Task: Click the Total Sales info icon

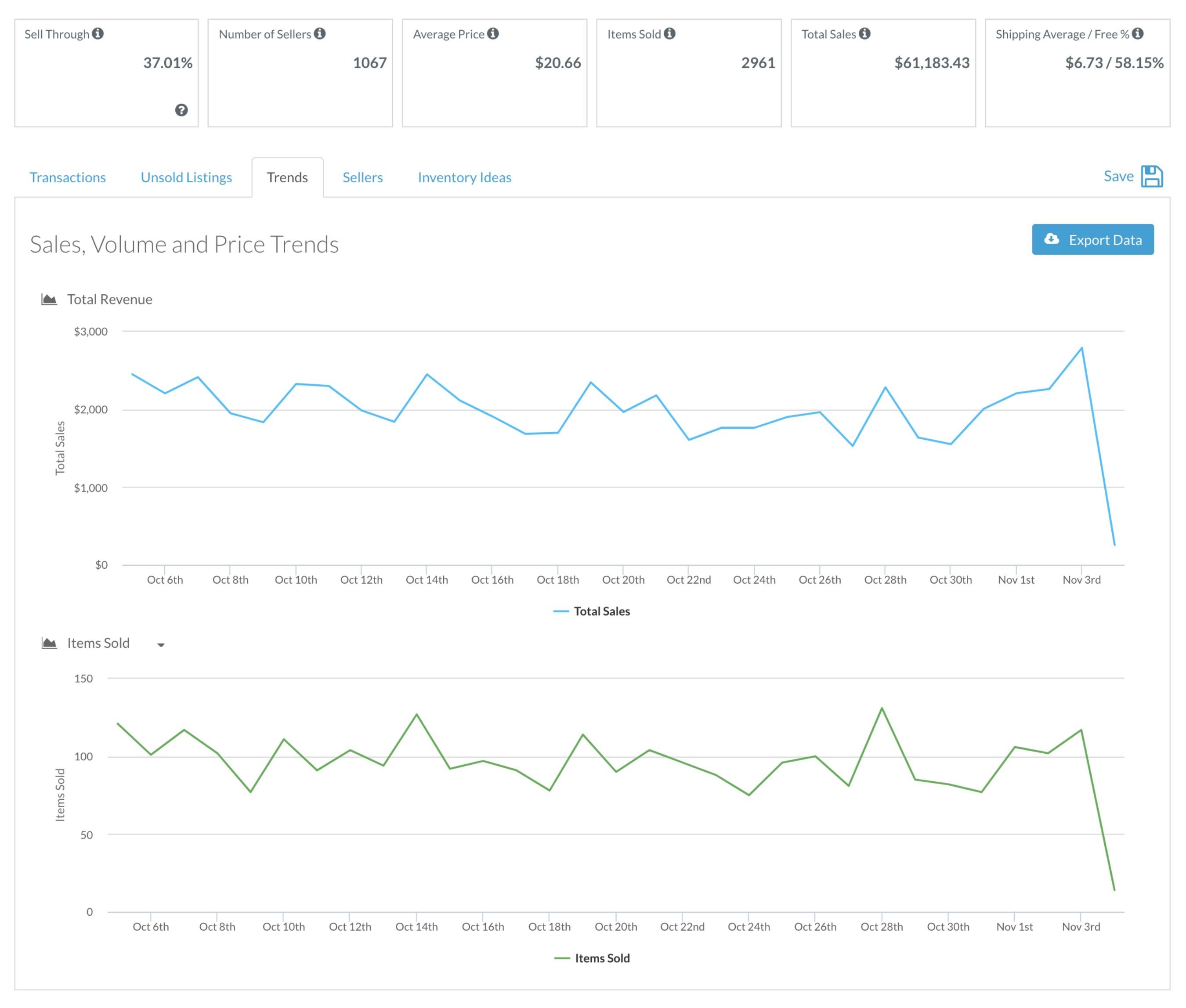Action: click(x=864, y=34)
